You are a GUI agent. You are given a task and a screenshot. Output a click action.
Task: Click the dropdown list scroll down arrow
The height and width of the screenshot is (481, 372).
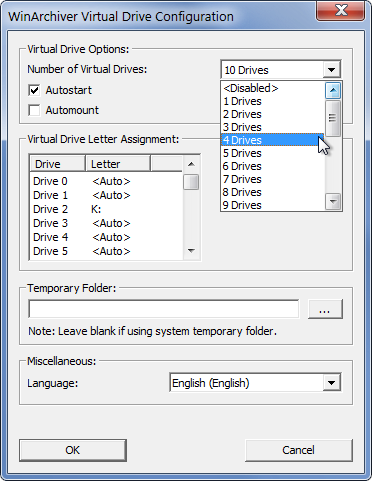click(x=333, y=201)
